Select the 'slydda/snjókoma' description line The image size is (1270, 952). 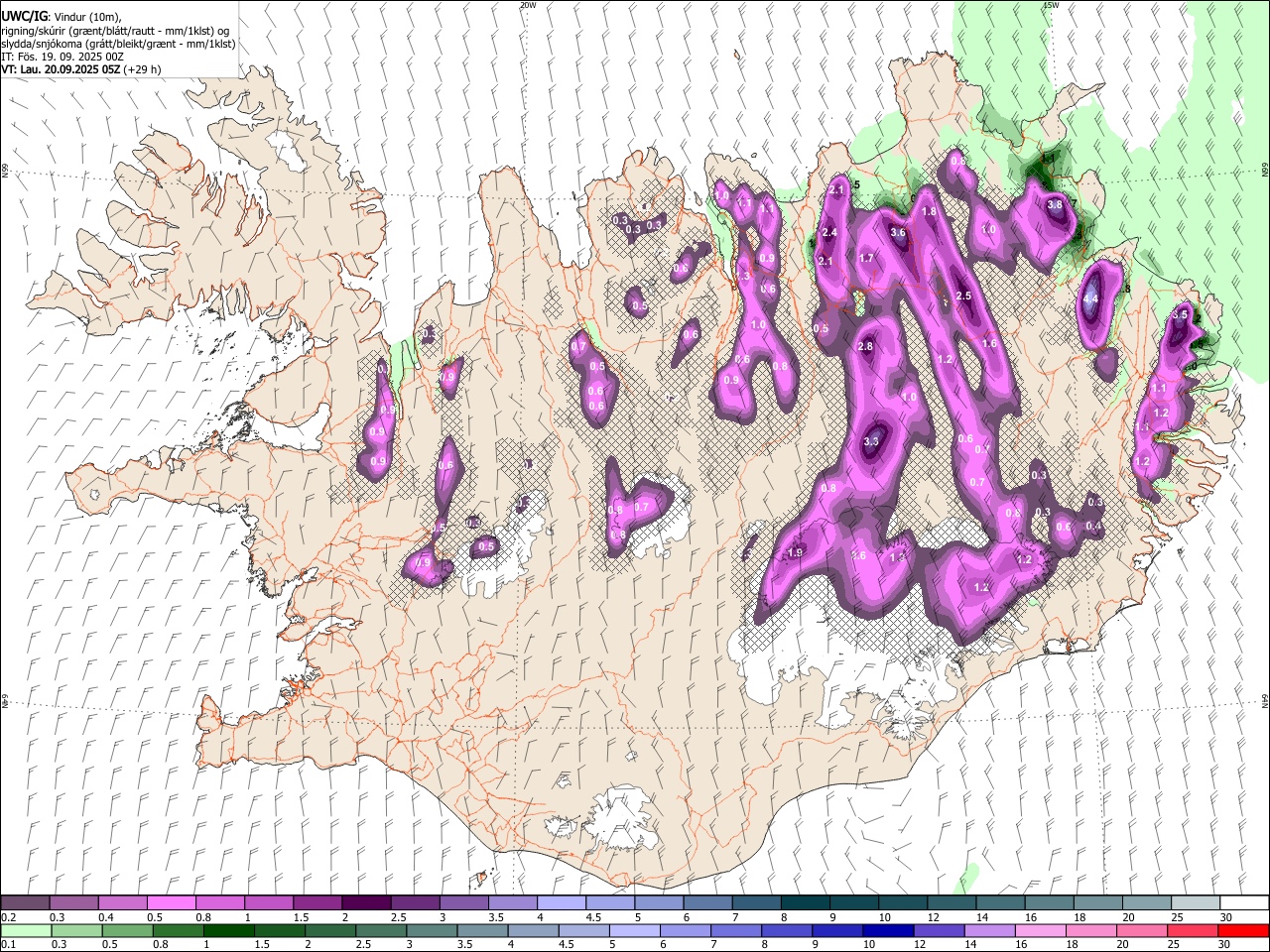[118, 44]
